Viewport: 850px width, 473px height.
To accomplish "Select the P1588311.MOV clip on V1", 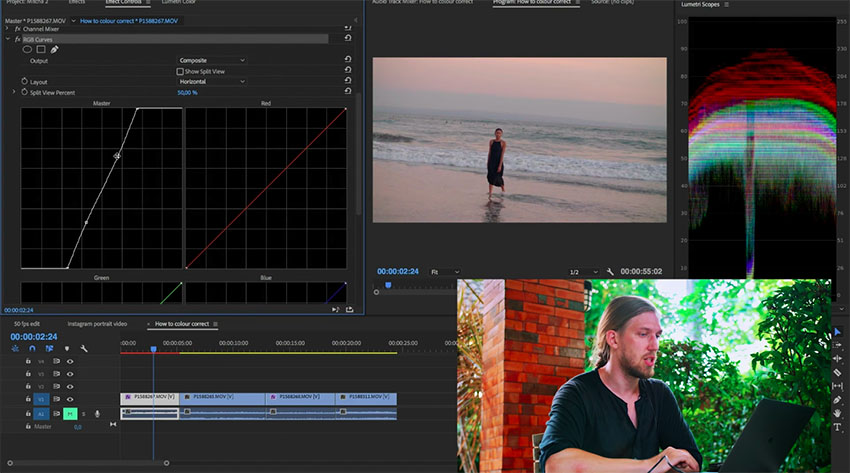I will 366,399.
